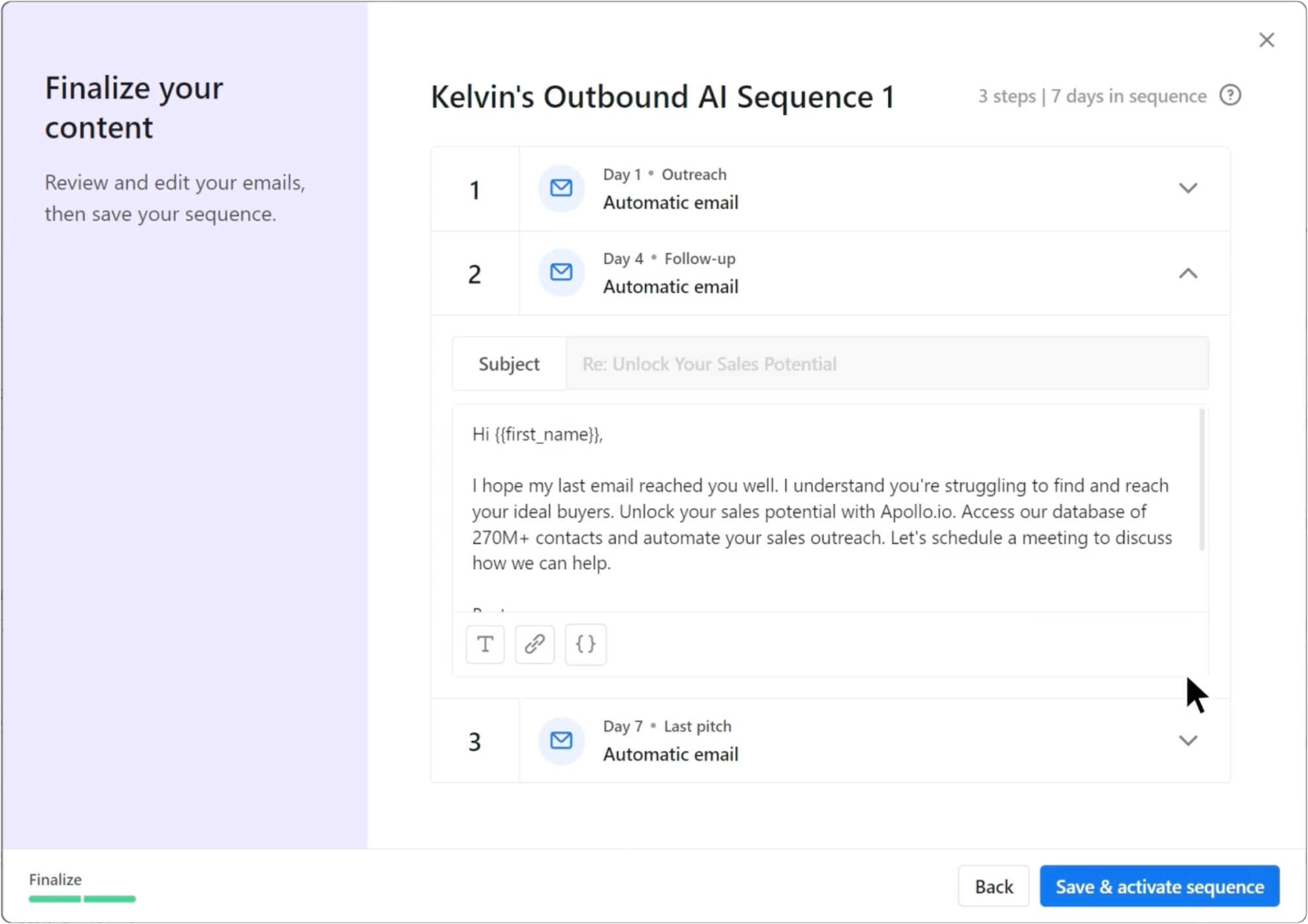Click the insert link icon

tap(535, 644)
